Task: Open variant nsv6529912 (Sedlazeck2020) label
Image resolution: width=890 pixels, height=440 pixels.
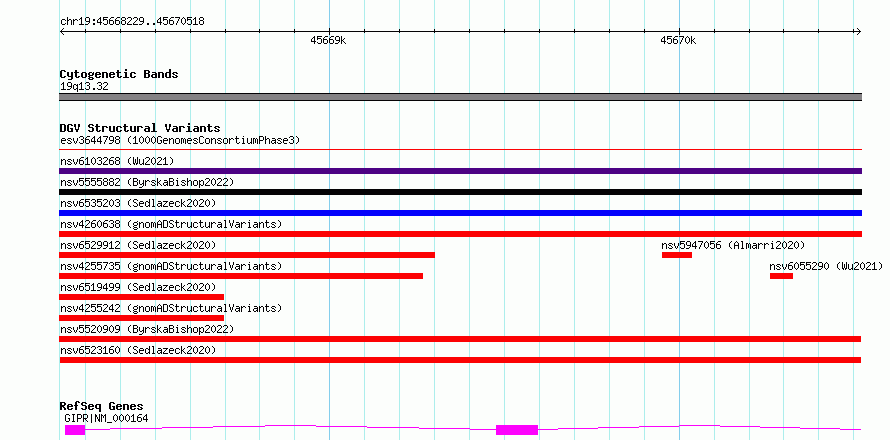Action: pyautogui.click(x=138, y=245)
